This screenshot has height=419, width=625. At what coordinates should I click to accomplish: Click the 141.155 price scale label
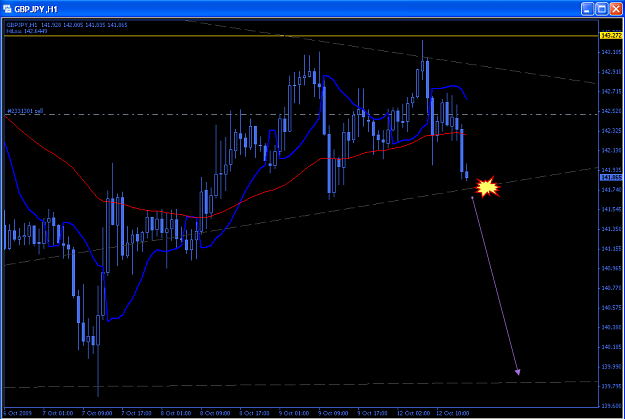(611, 249)
